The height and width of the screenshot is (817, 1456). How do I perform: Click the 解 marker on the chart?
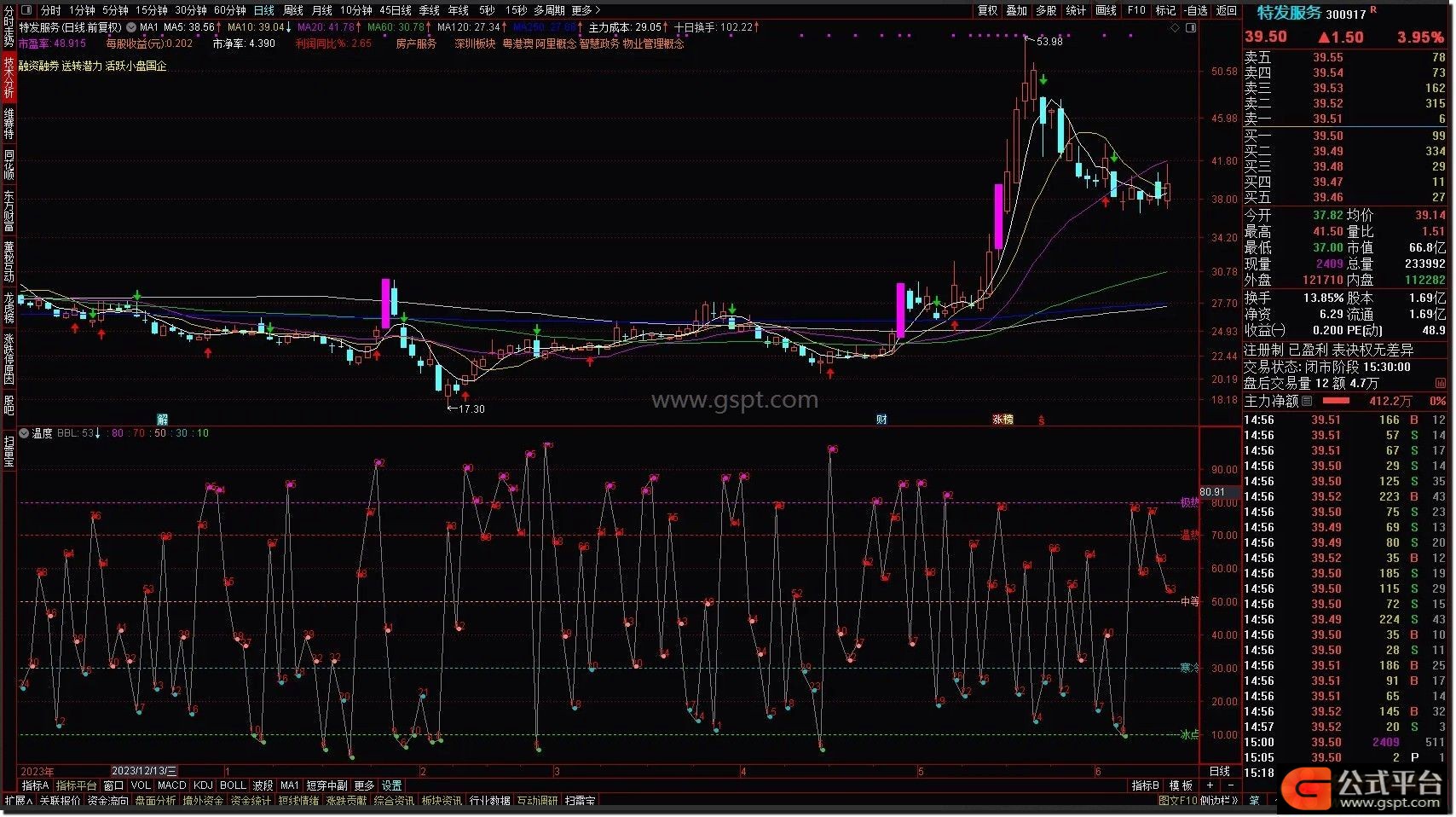[x=162, y=420]
